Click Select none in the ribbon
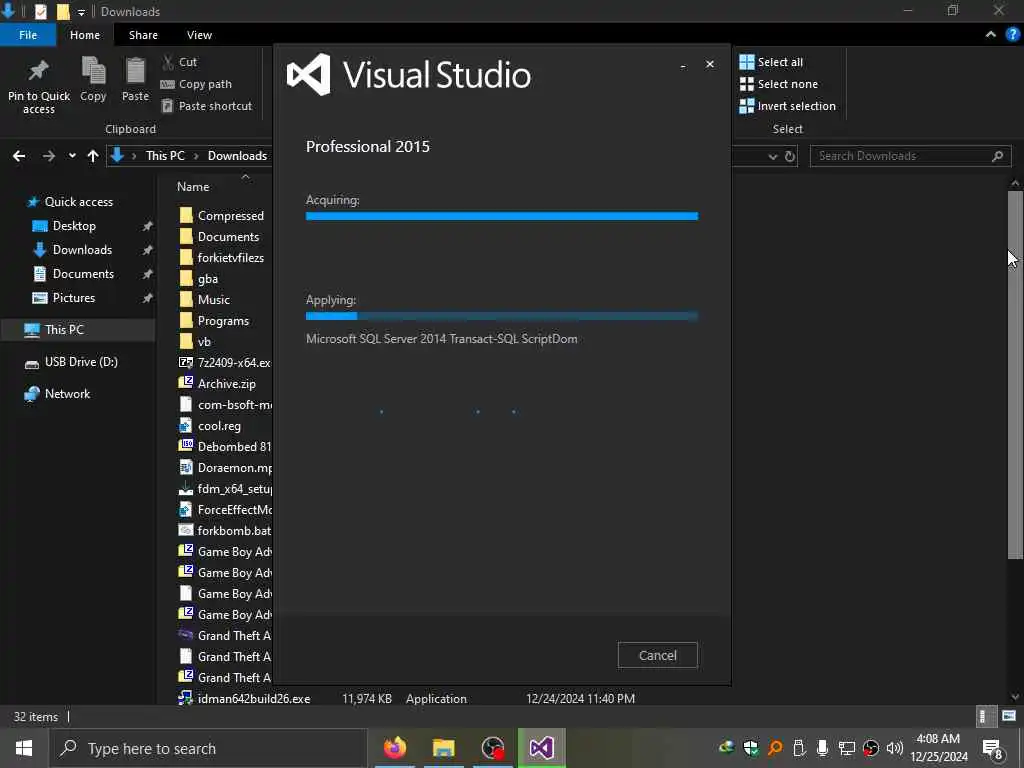Viewport: 1024px width, 768px height. pyautogui.click(x=778, y=84)
